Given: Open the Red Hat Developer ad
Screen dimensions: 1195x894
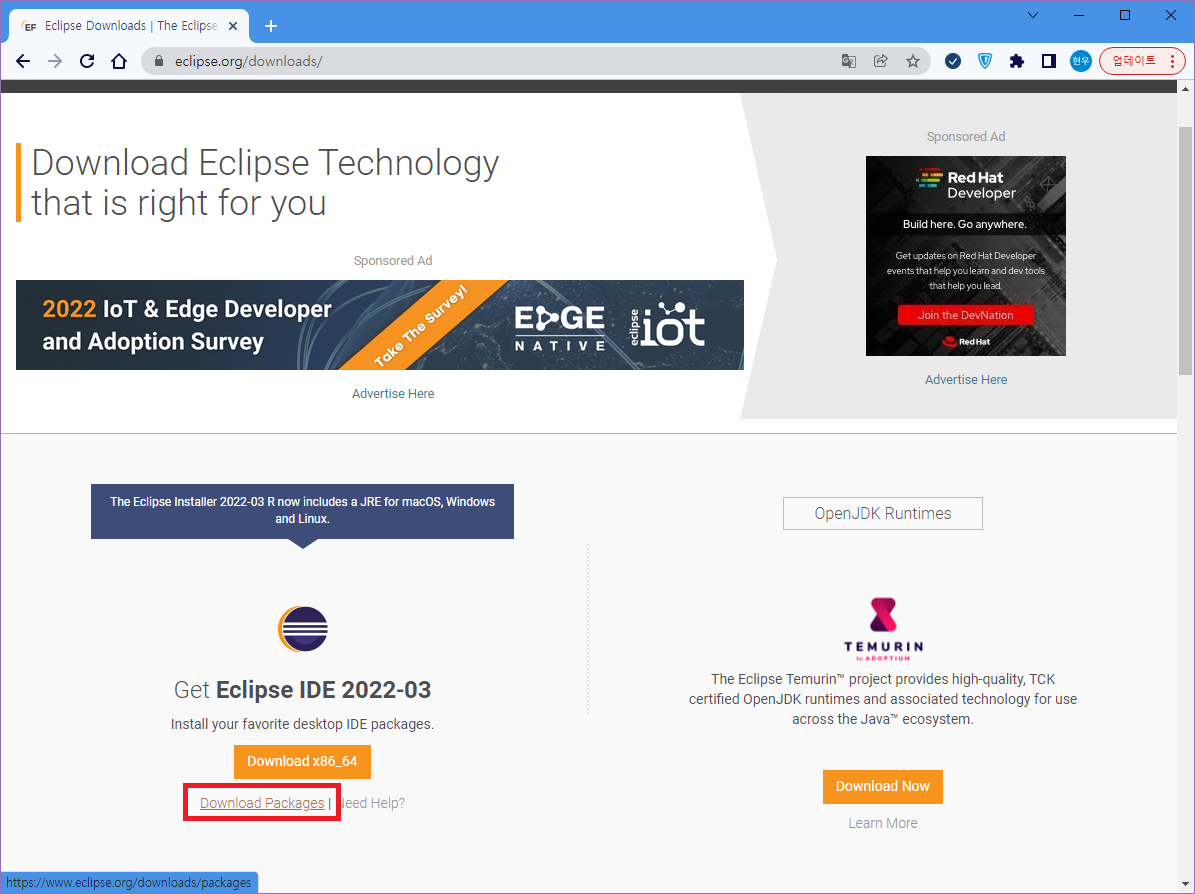Looking at the screenshot, I should (x=966, y=256).
